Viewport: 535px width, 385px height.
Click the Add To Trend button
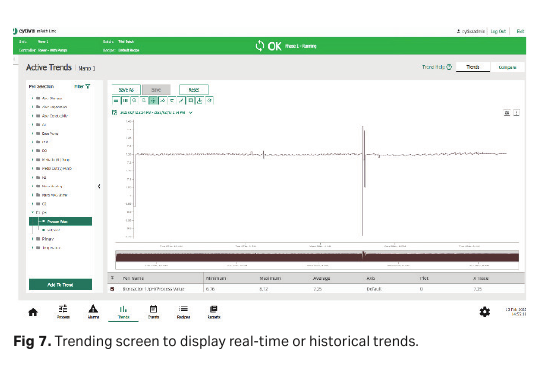tap(60, 285)
